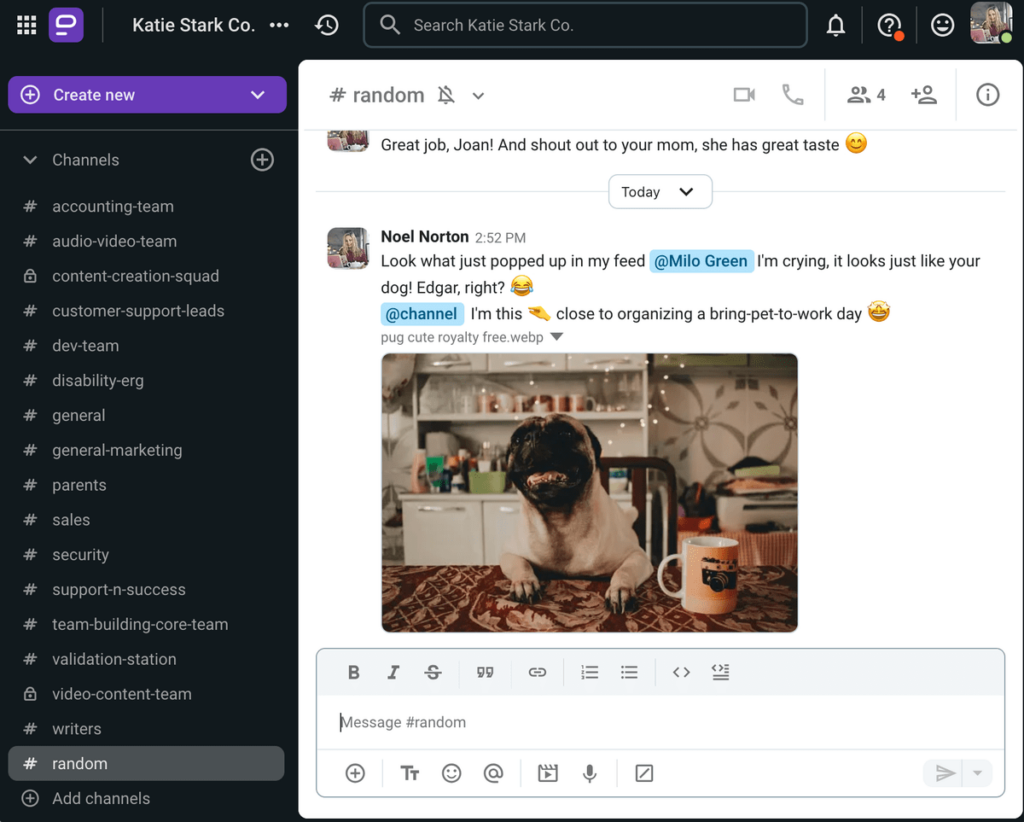Collapse the Channels section

pyautogui.click(x=30, y=160)
